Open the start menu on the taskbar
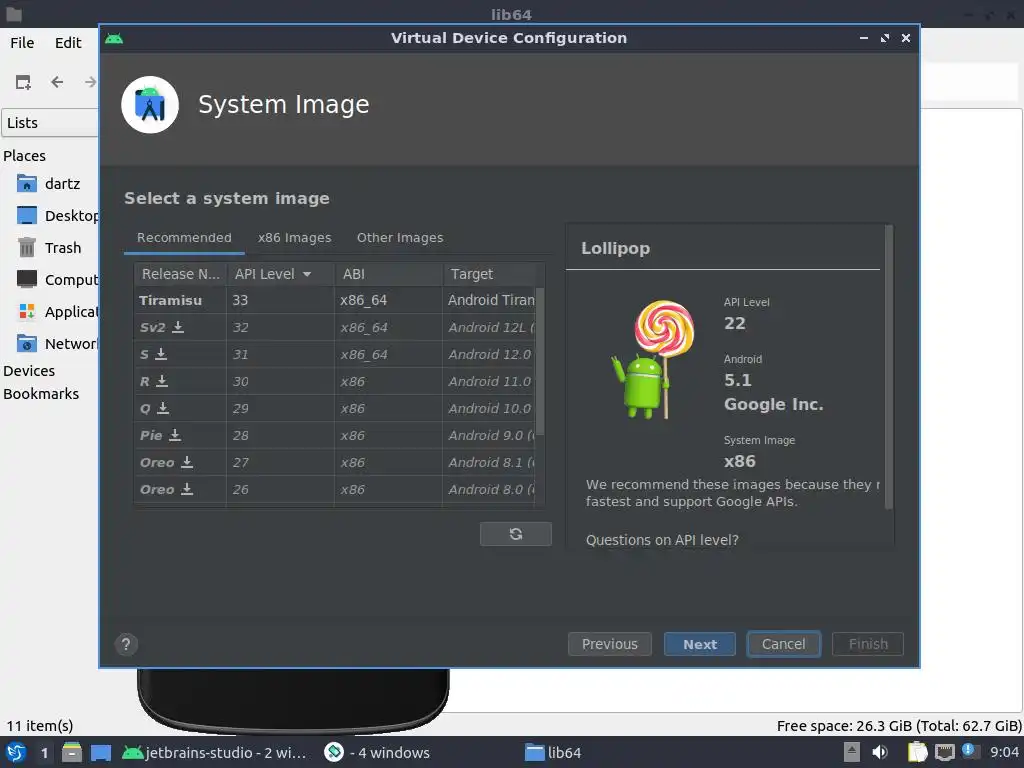1024x768 pixels. tap(16, 752)
